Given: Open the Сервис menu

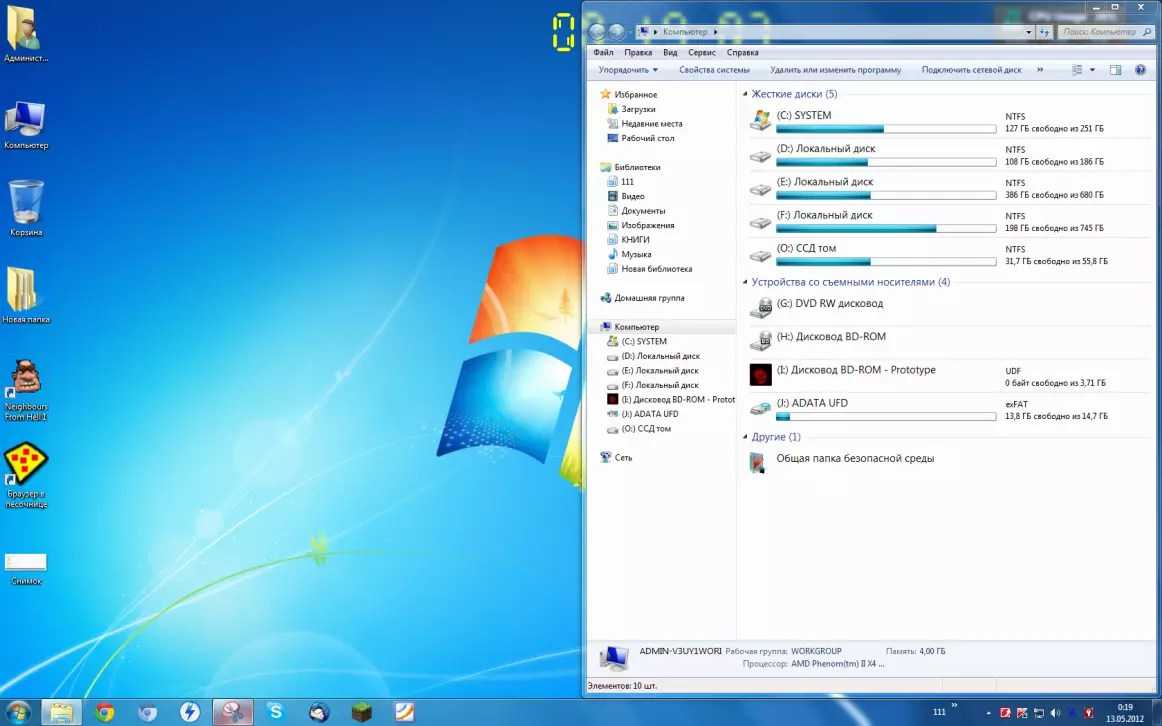Looking at the screenshot, I should (x=701, y=52).
